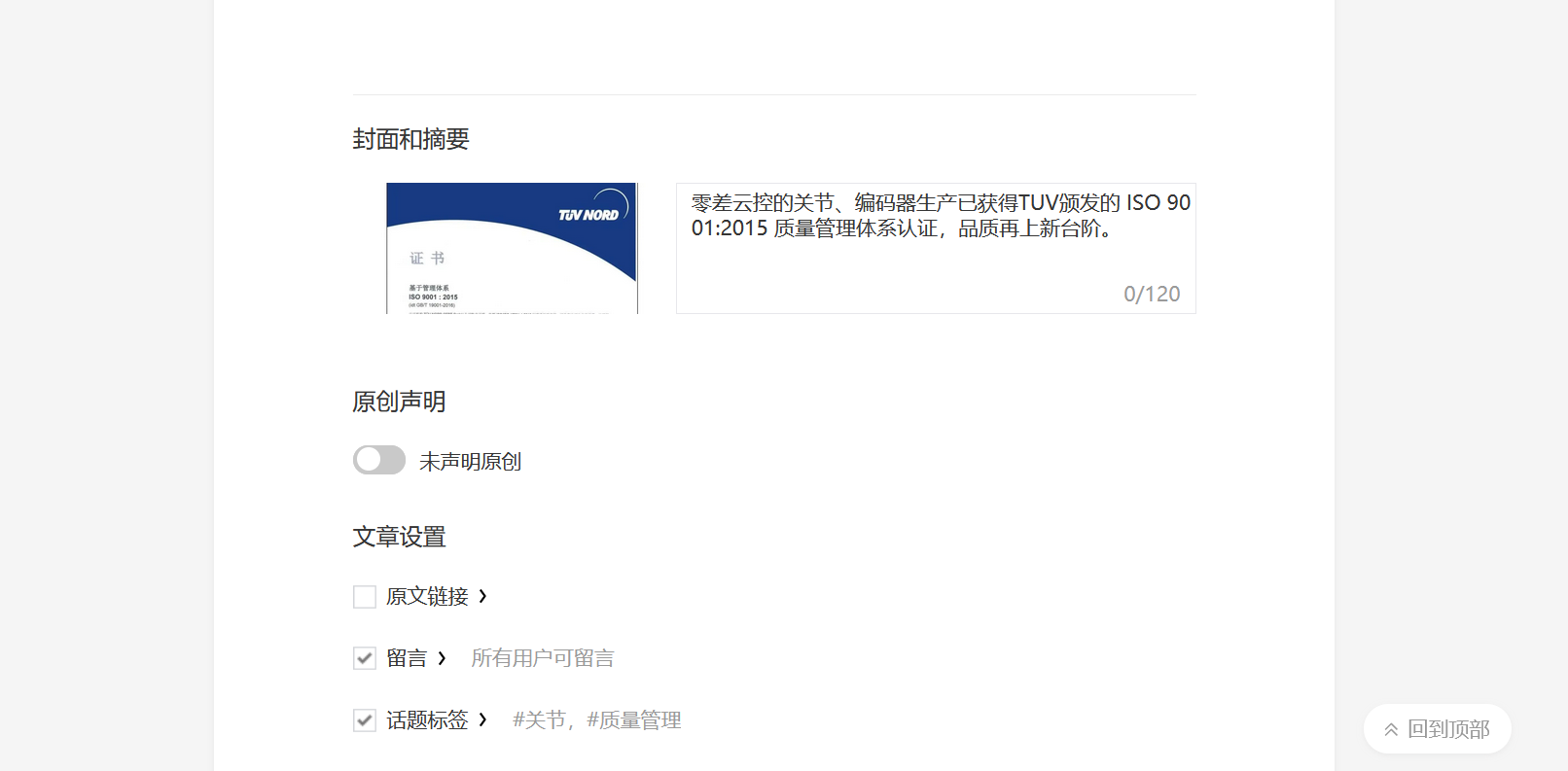This screenshot has height=771, width=1568.
Task: Click the #关节, #质量管理 tags text
Action: point(597,720)
